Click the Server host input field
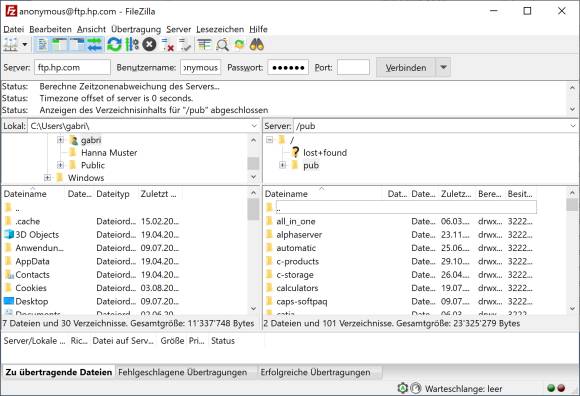The image size is (580, 396). pos(72,68)
